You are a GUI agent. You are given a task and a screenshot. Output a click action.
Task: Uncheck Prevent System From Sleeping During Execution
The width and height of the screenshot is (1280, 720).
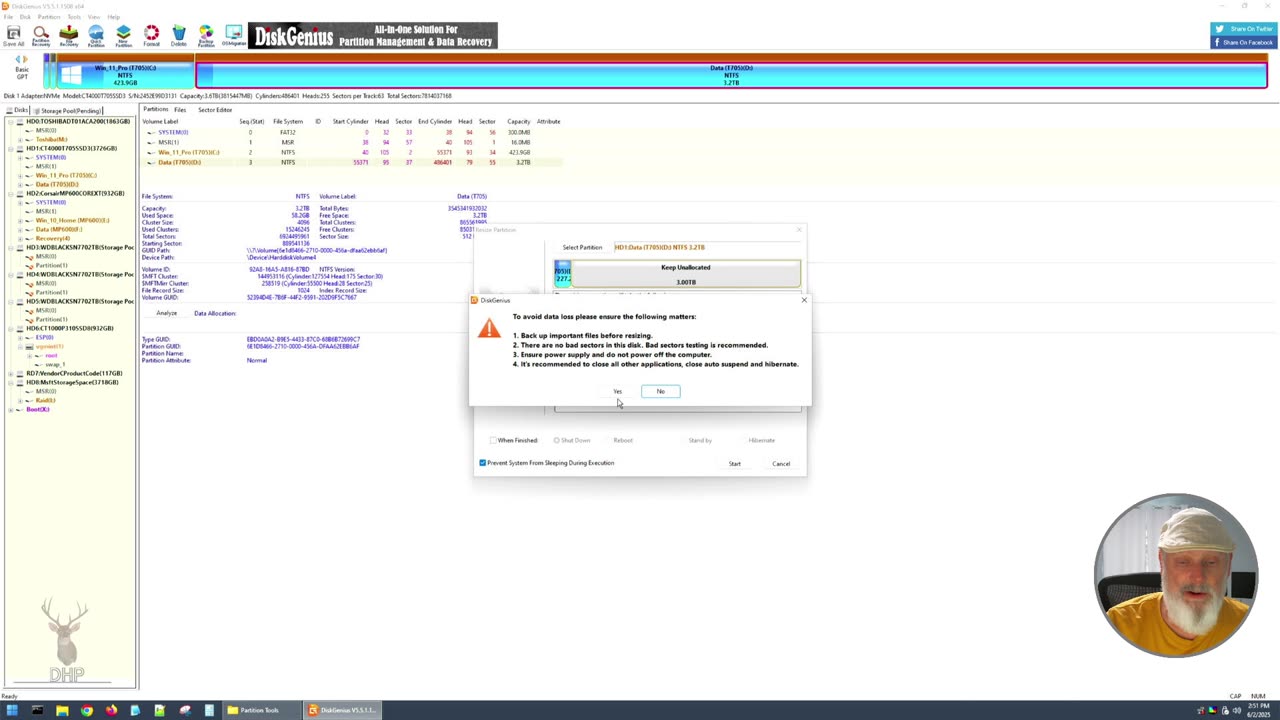483,463
